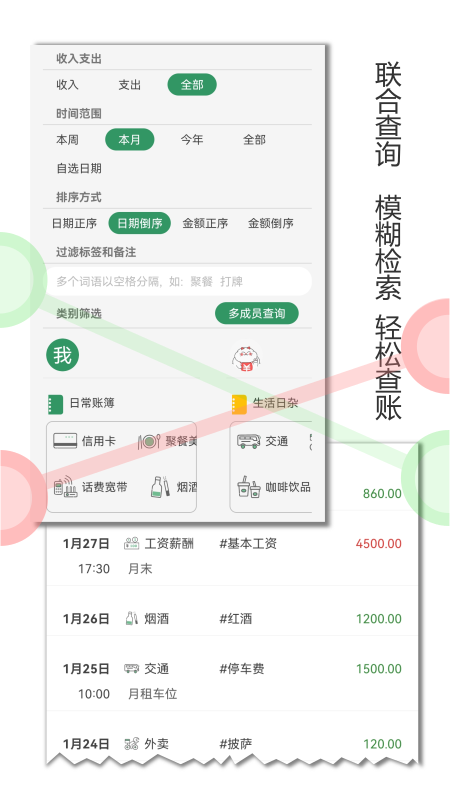The height and width of the screenshot is (800, 450).
Task: Choose the 今年 time range
Action: (192, 139)
